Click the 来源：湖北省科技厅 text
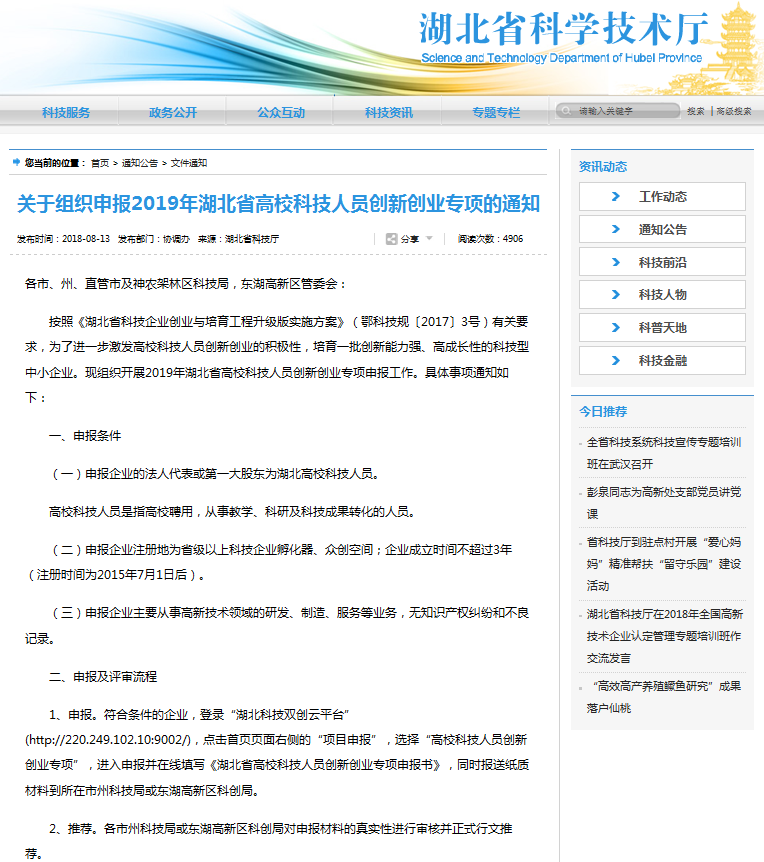Viewport: 764px width, 862px height. (x=239, y=239)
